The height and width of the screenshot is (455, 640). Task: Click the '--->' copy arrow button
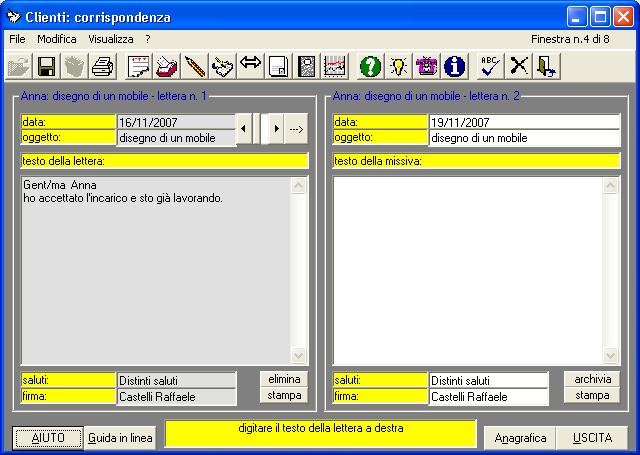(x=295, y=129)
